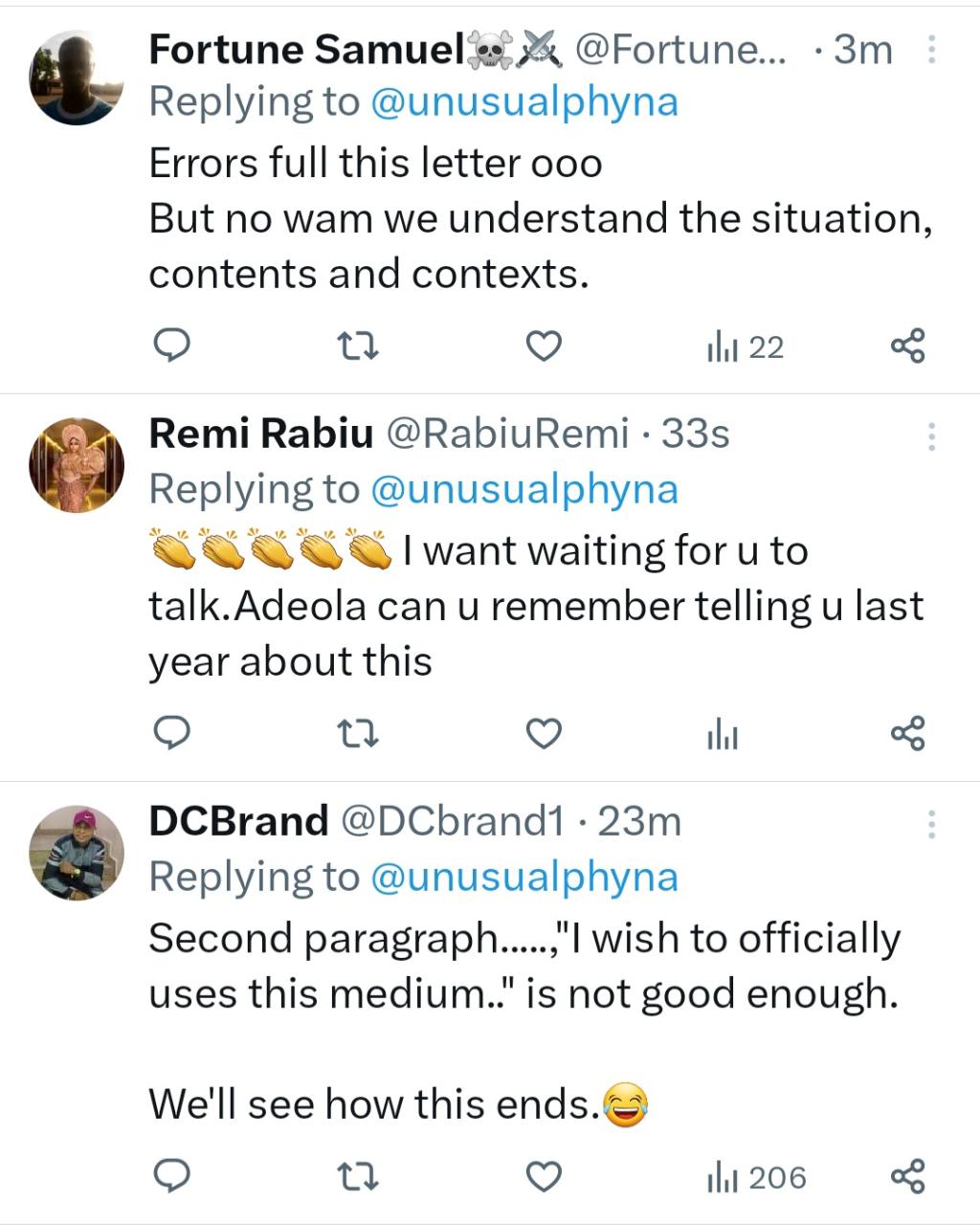Click the retweet icon under Remi Rabiu's reply

[x=358, y=734]
